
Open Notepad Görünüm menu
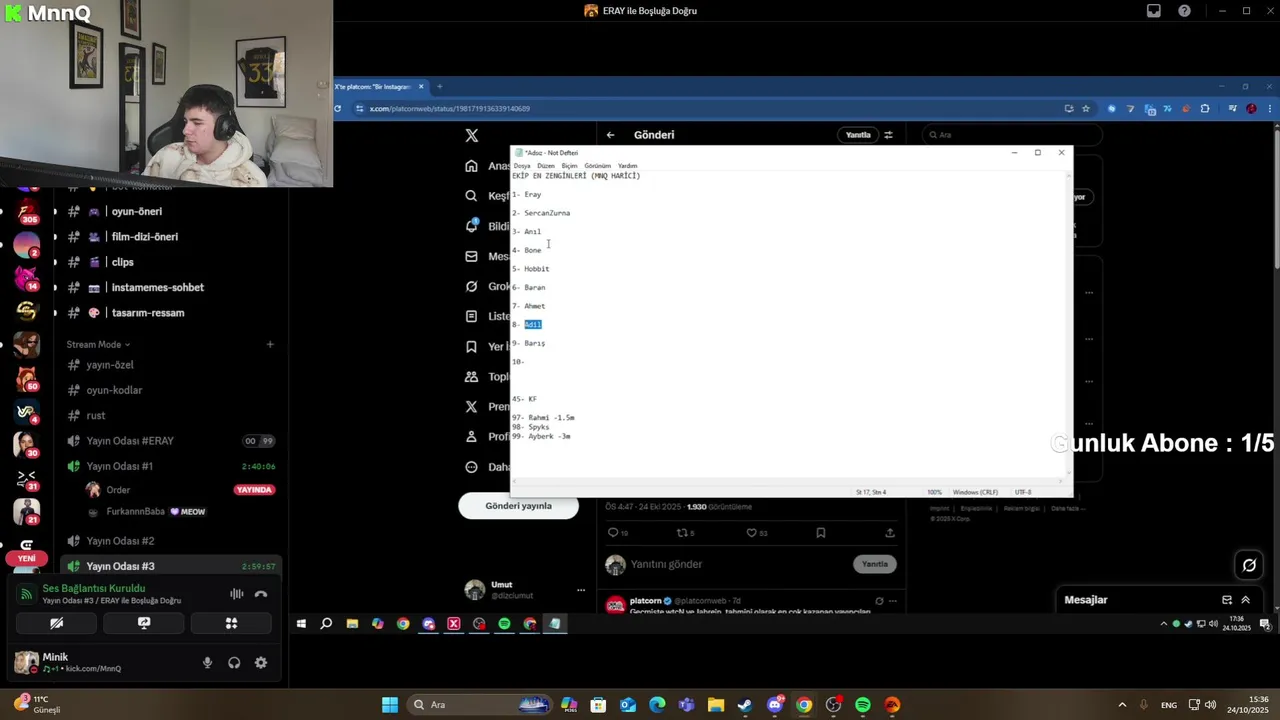[x=597, y=166]
